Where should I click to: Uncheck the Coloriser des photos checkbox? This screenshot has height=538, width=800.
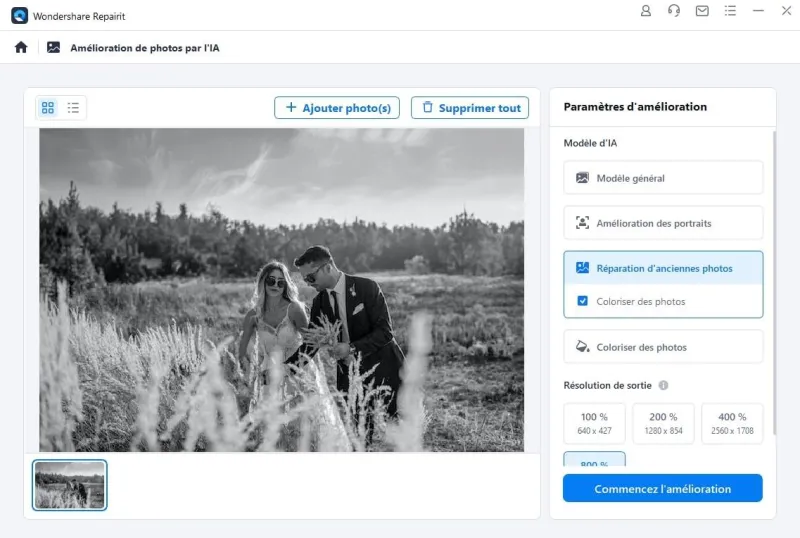[583, 301]
